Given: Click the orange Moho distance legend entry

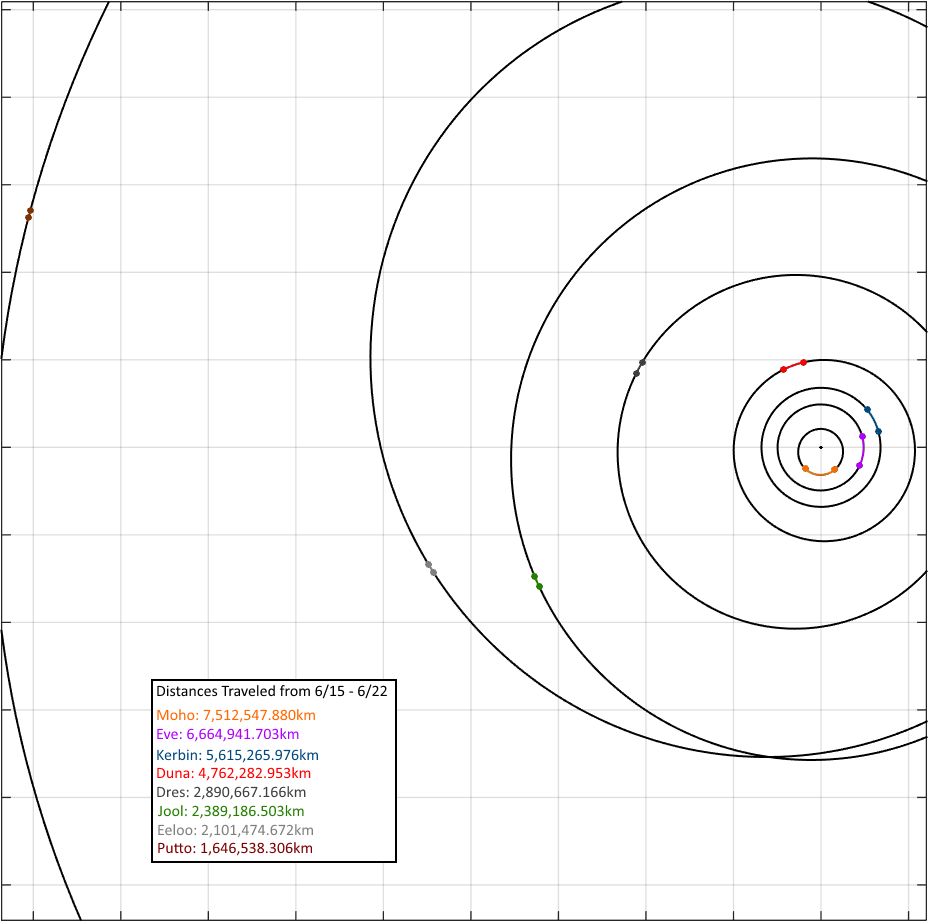Looking at the screenshot, I should tap(236, 715).
